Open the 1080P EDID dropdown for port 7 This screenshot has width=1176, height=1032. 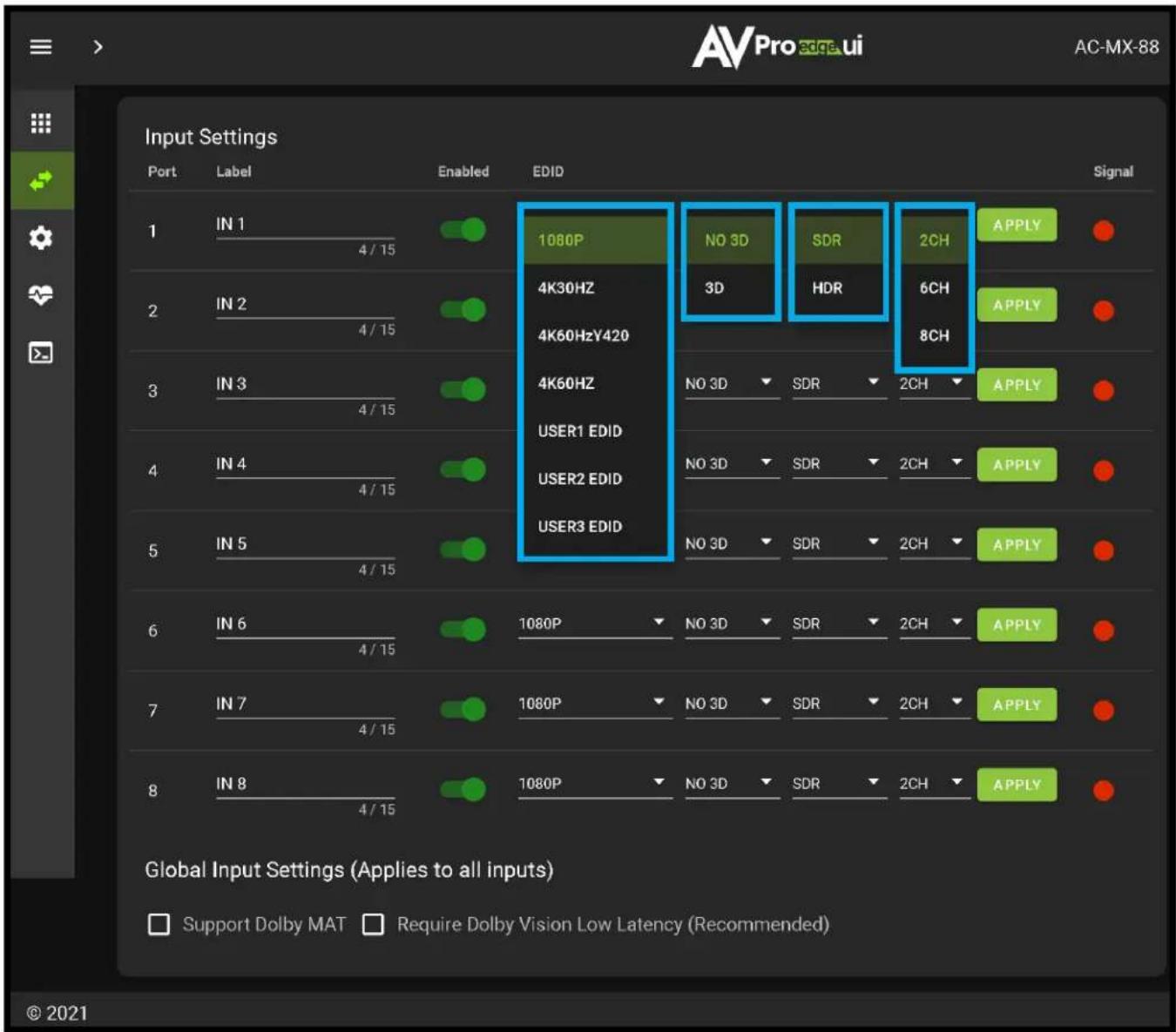click(595, 705)
